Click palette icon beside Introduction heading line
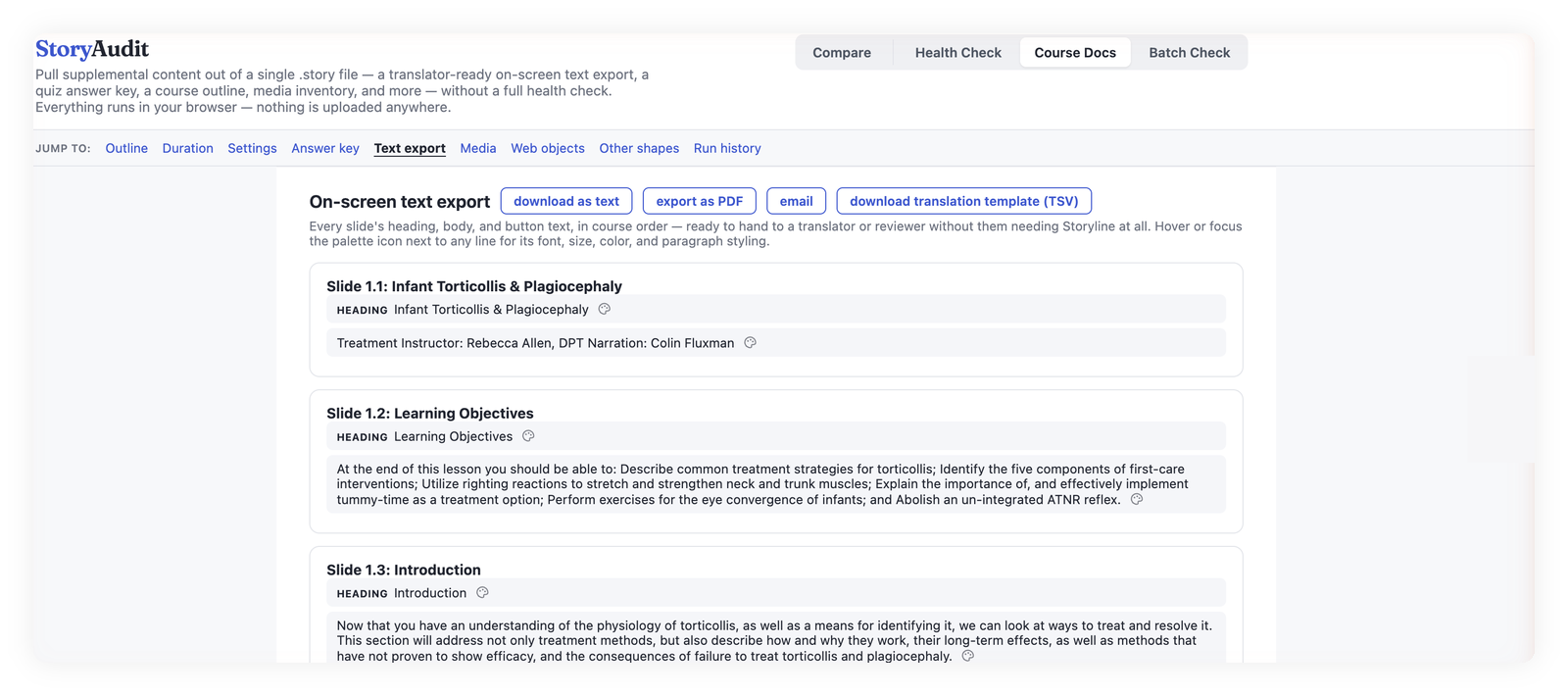Viewport: 1568px width, 696px height. (482, 592)
